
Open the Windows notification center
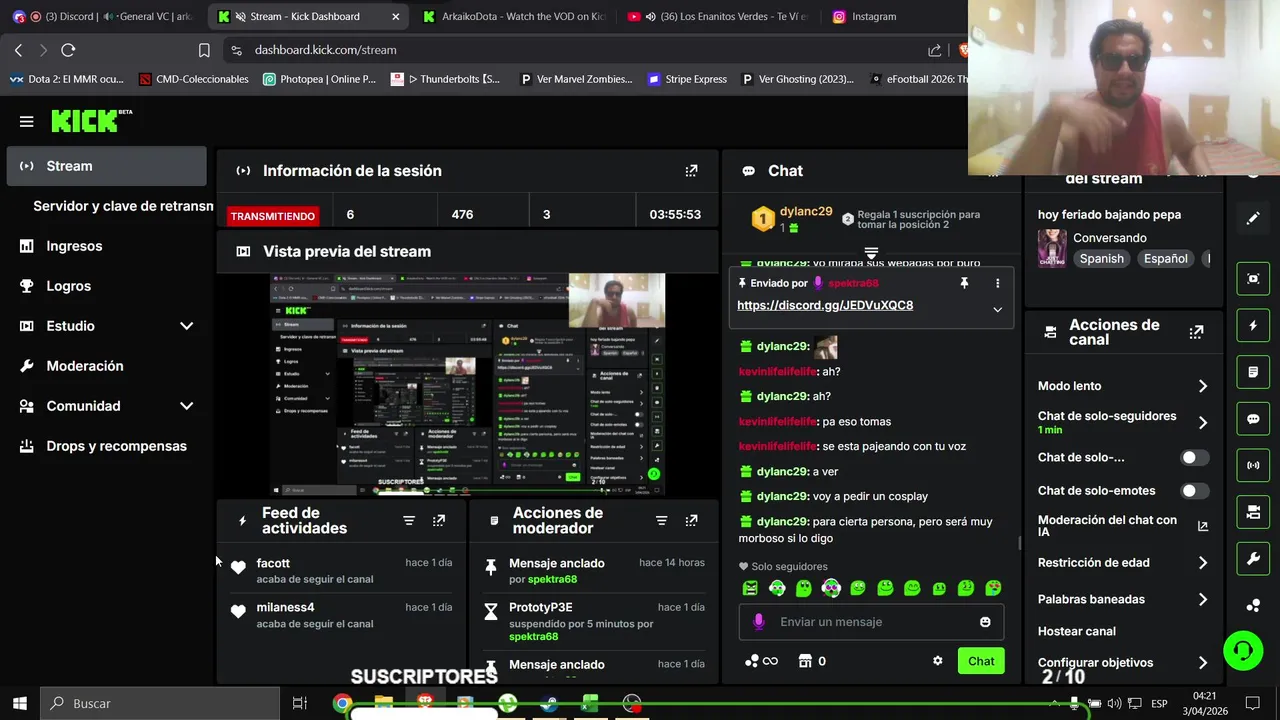[1252, 703]
